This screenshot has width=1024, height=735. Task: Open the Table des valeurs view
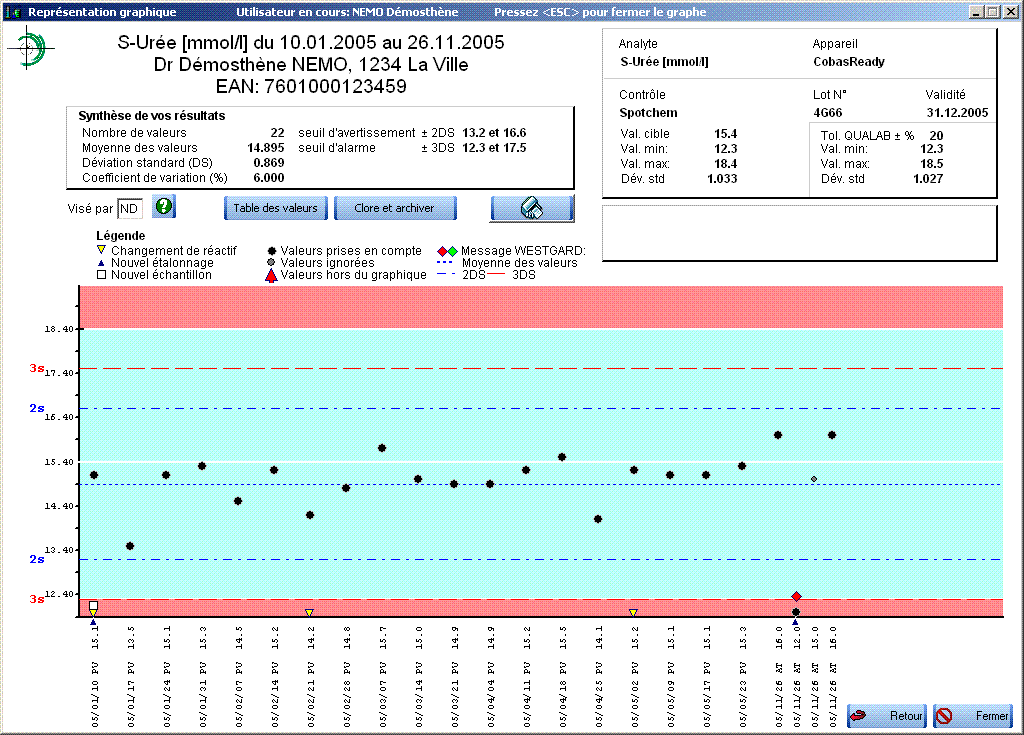(275, 208)
